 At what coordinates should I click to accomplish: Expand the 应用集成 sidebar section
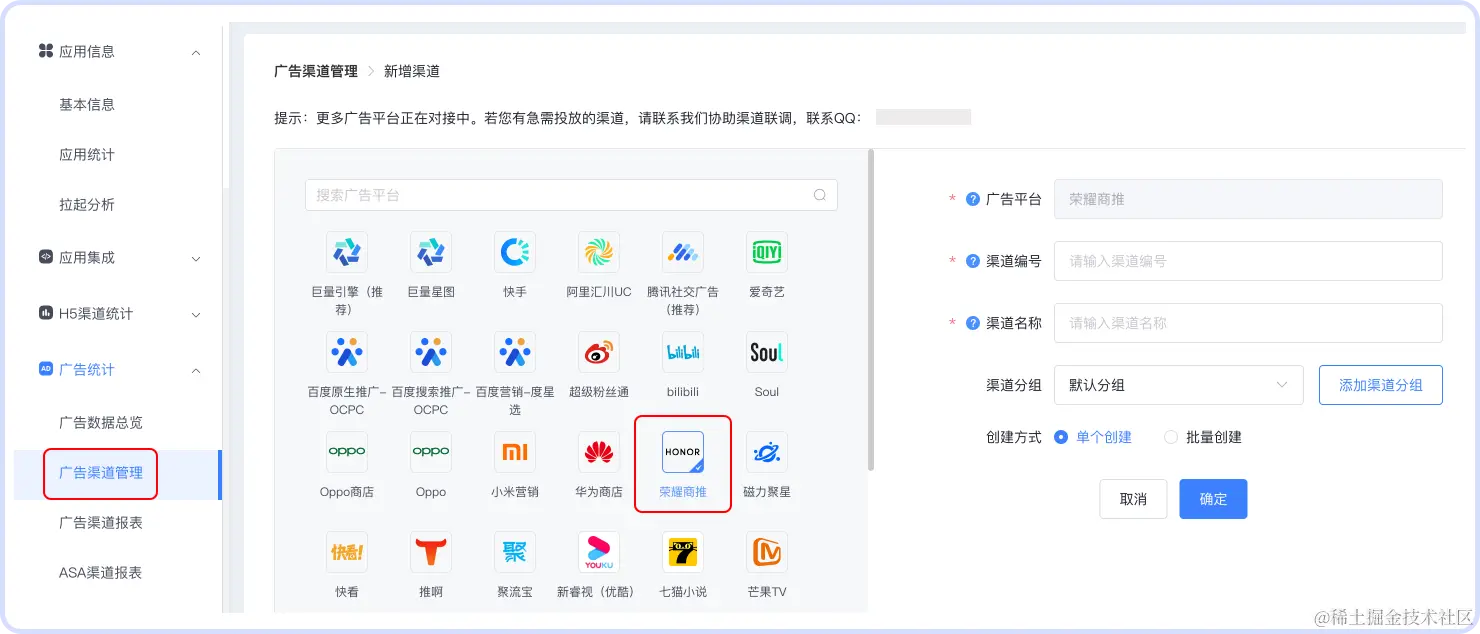click(196, 258)
